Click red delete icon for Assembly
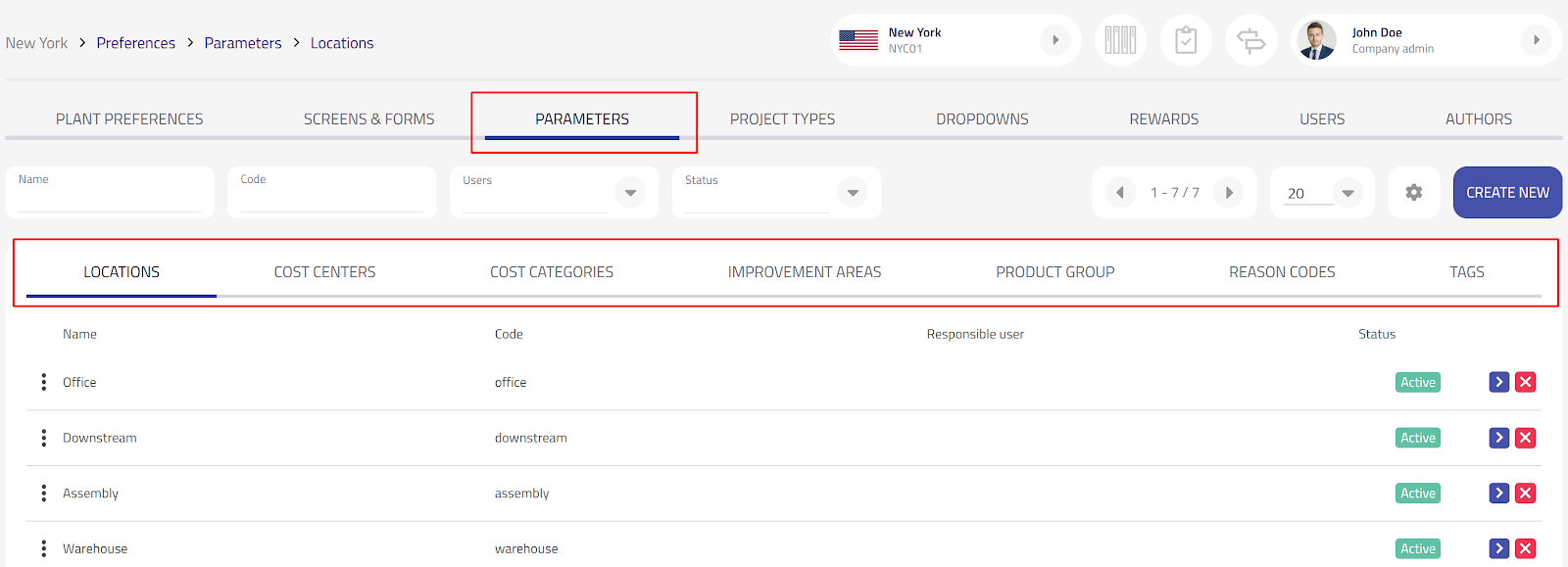Viewport: 1568px width, 567px height. click(x=1525, y=494)
